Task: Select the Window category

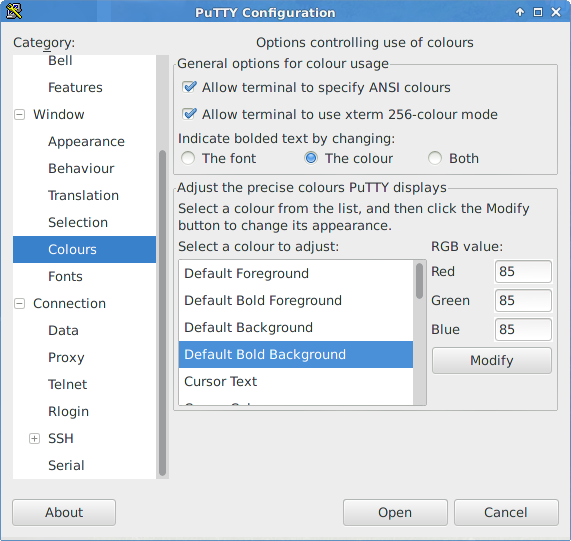Action: 59,114
